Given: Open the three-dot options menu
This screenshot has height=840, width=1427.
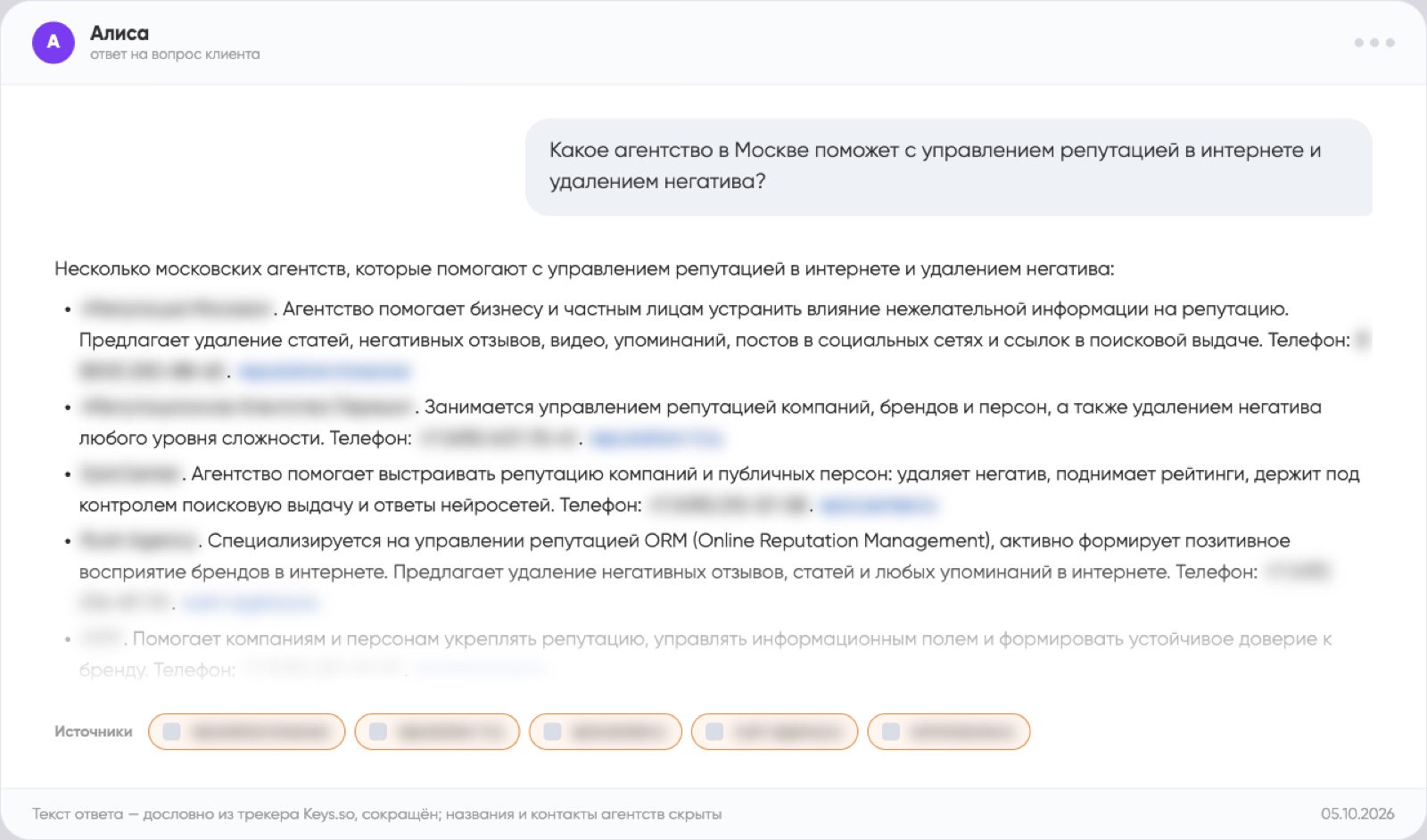Looking at the screenshot, I should tap(1373, 42).
